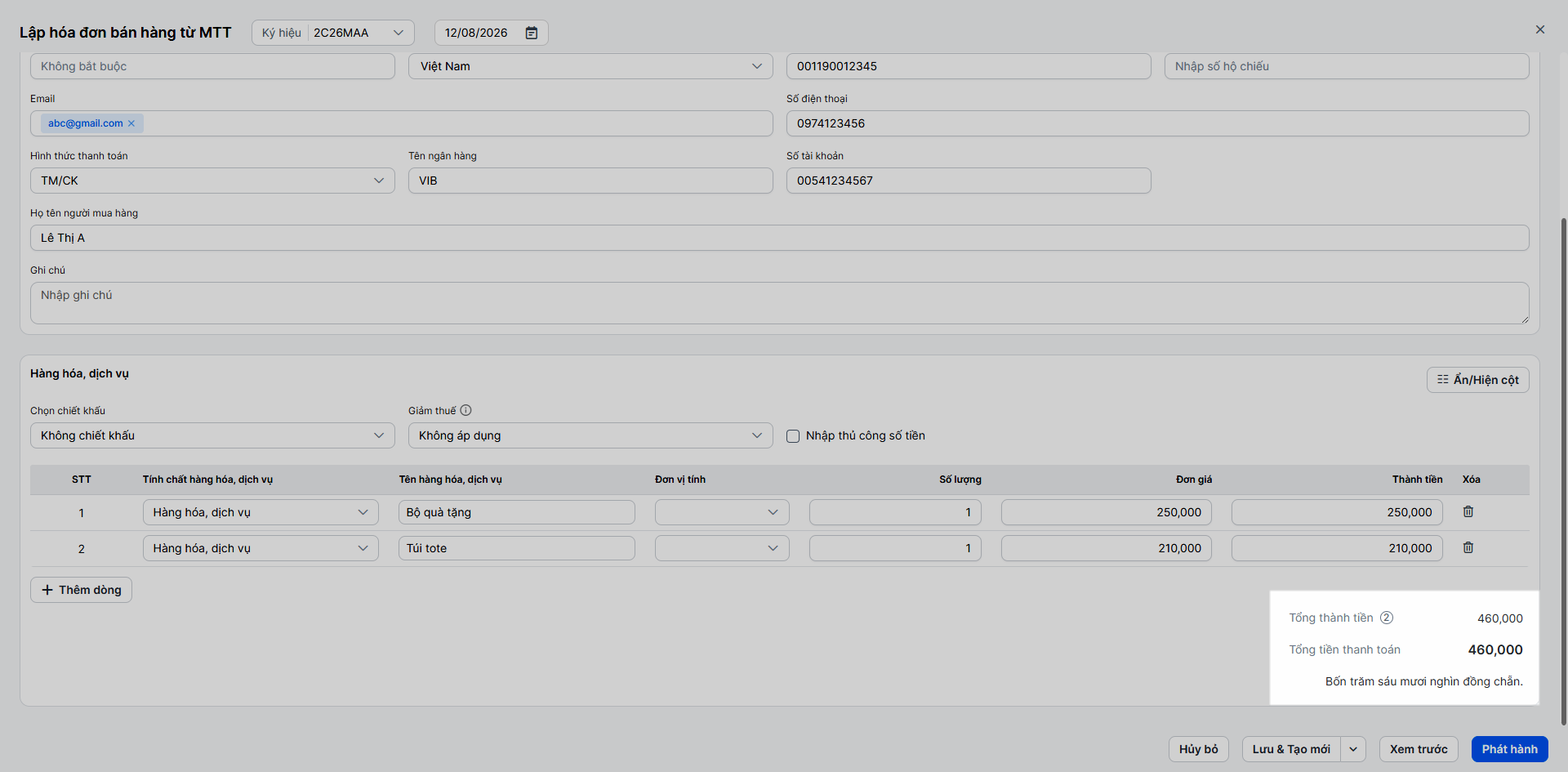Click the Tổng thành tiền help icon
The image size is (1568, 772).
click(1387, 618)
